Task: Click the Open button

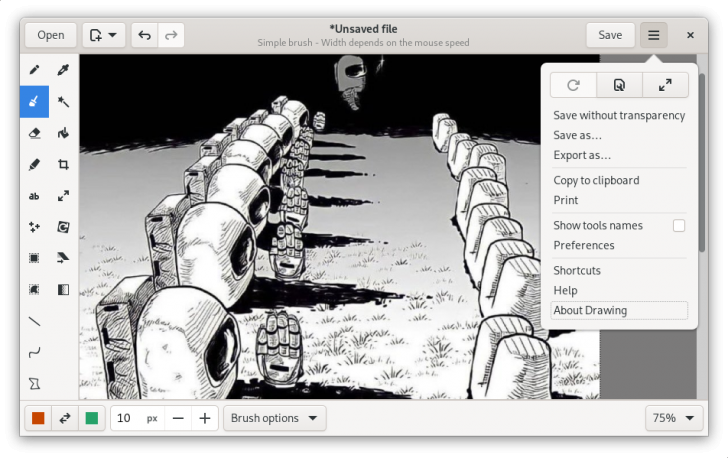Action: click(x=51, y=35)
